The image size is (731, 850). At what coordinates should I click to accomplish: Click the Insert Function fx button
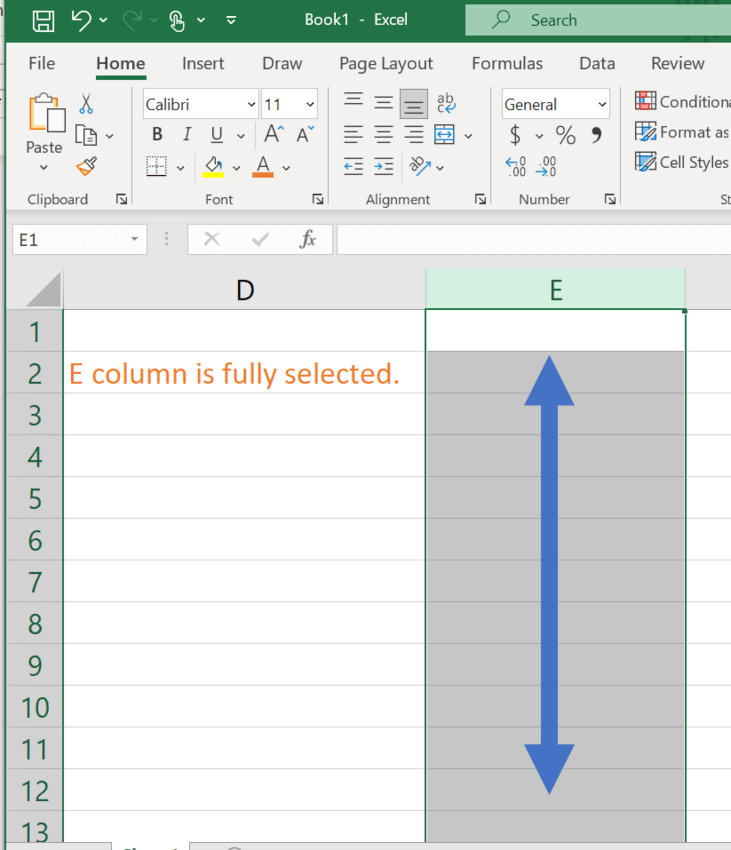[x=307, y=239]
